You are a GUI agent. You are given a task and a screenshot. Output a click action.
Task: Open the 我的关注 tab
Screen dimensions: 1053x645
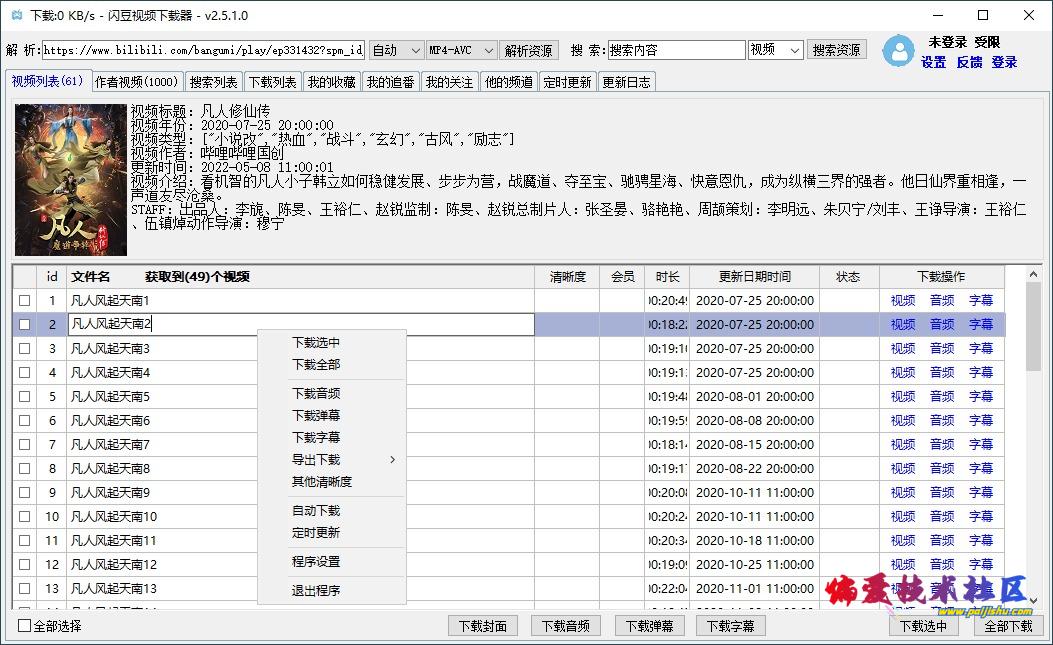(x=449, y=82)
